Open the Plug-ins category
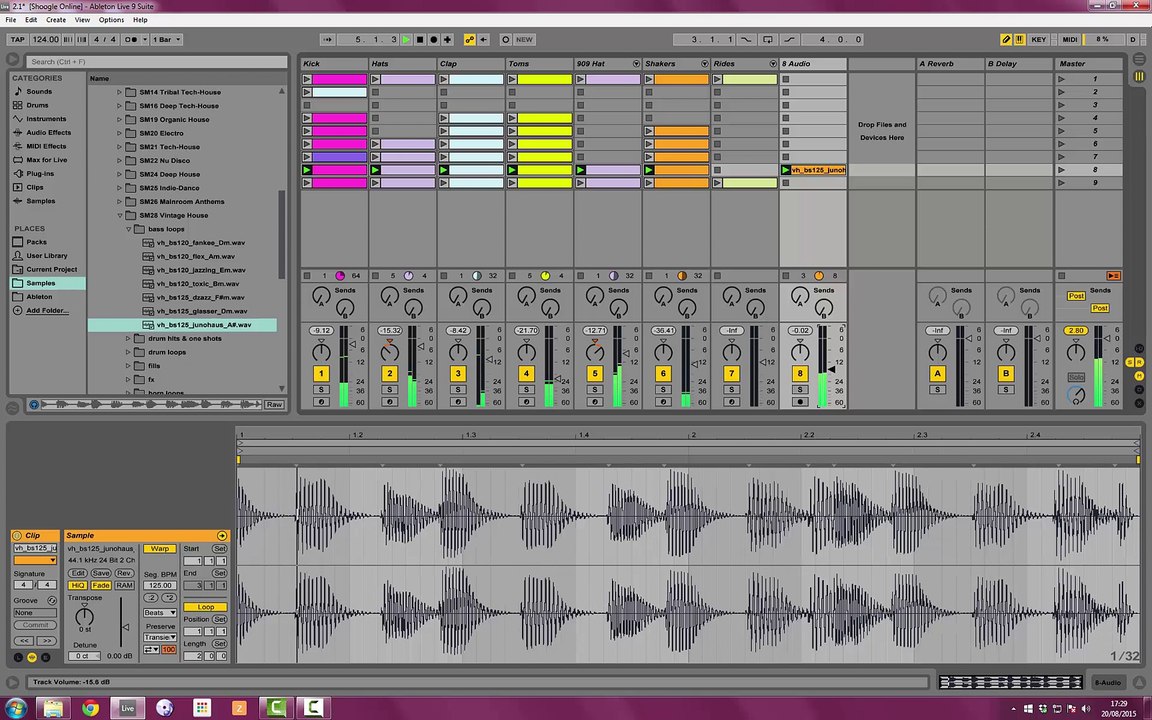The height and width of the screenshot is (720, 1152). tap(40, 173)
